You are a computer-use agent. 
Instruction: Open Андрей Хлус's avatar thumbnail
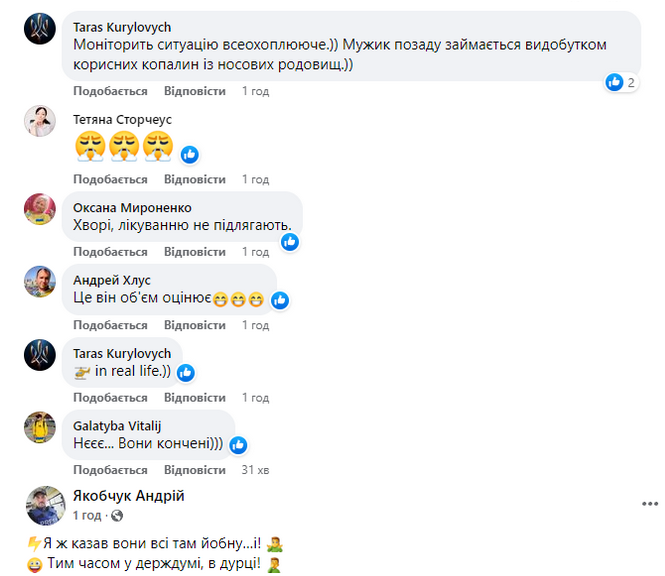pyautogui.click(x=39, y=281)
